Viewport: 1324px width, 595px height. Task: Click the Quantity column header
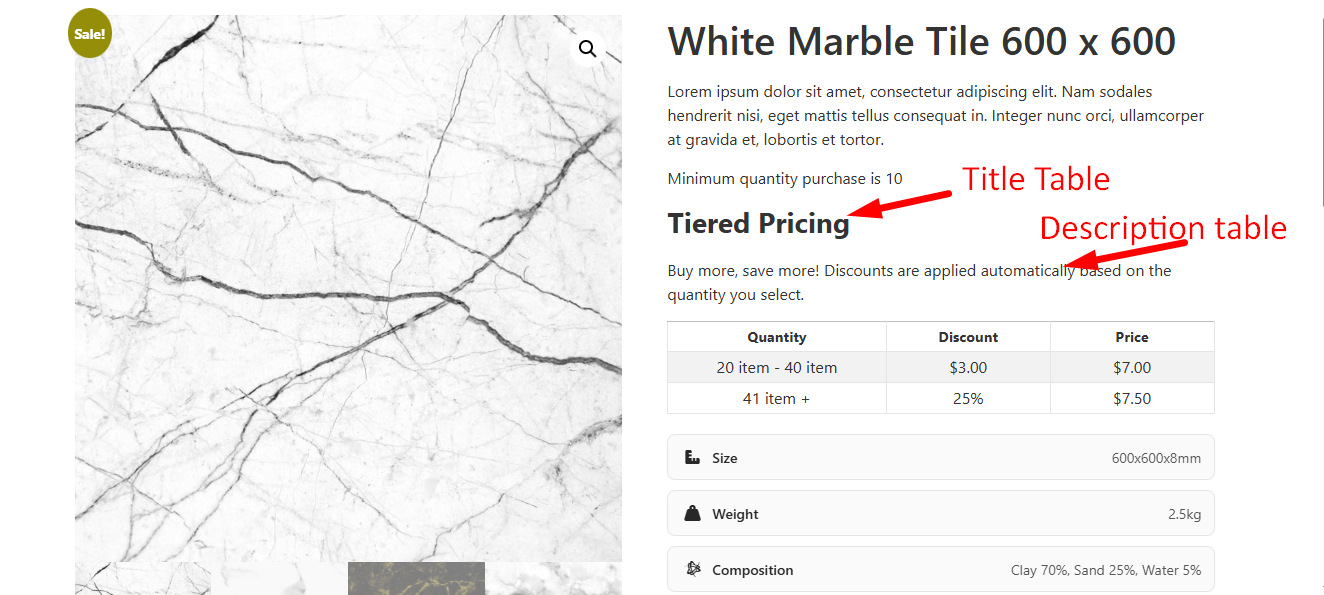[776, 338]
